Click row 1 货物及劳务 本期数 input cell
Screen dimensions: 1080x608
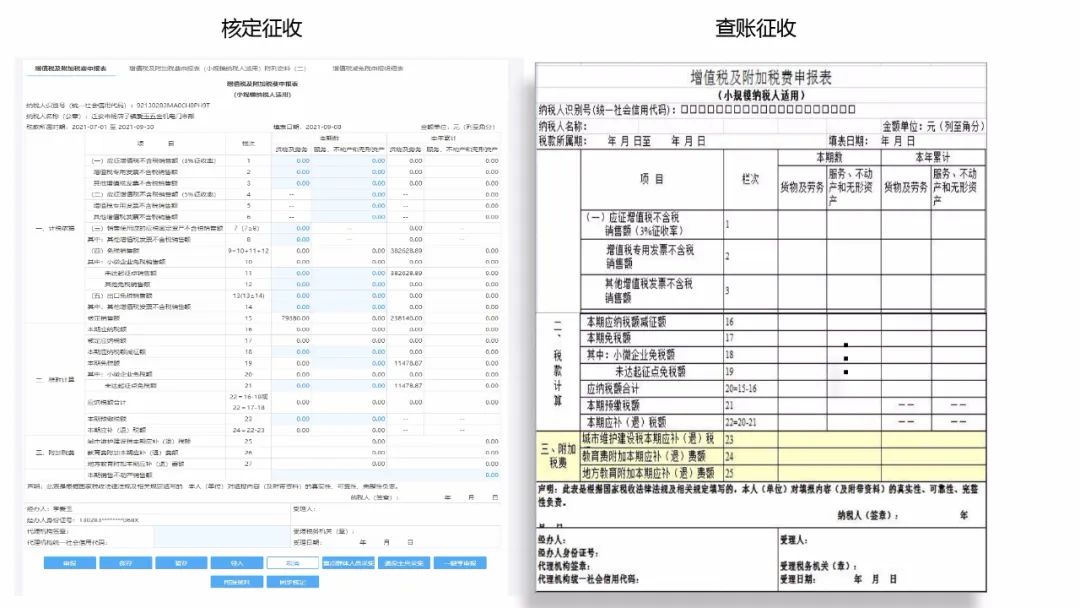tap(291, 160)
